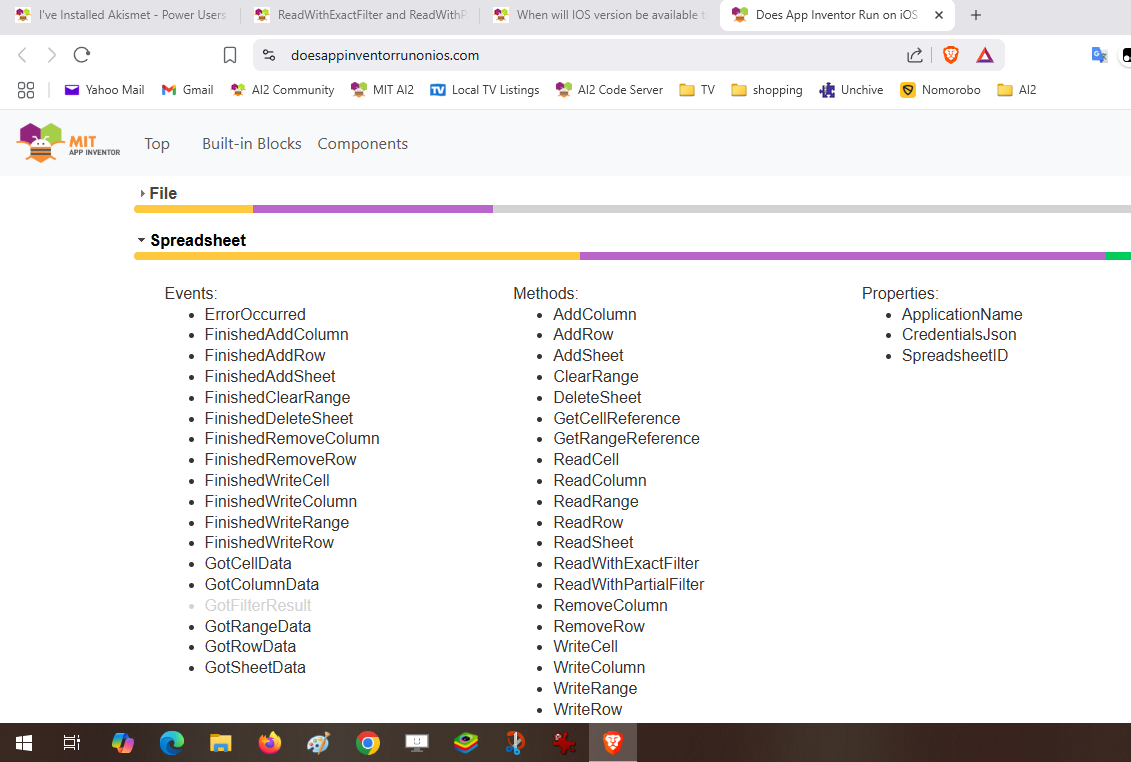The width and height of the screenshot is (1131, 762).
Task: Open Google Chrome from taskbar
Action: 368,743
